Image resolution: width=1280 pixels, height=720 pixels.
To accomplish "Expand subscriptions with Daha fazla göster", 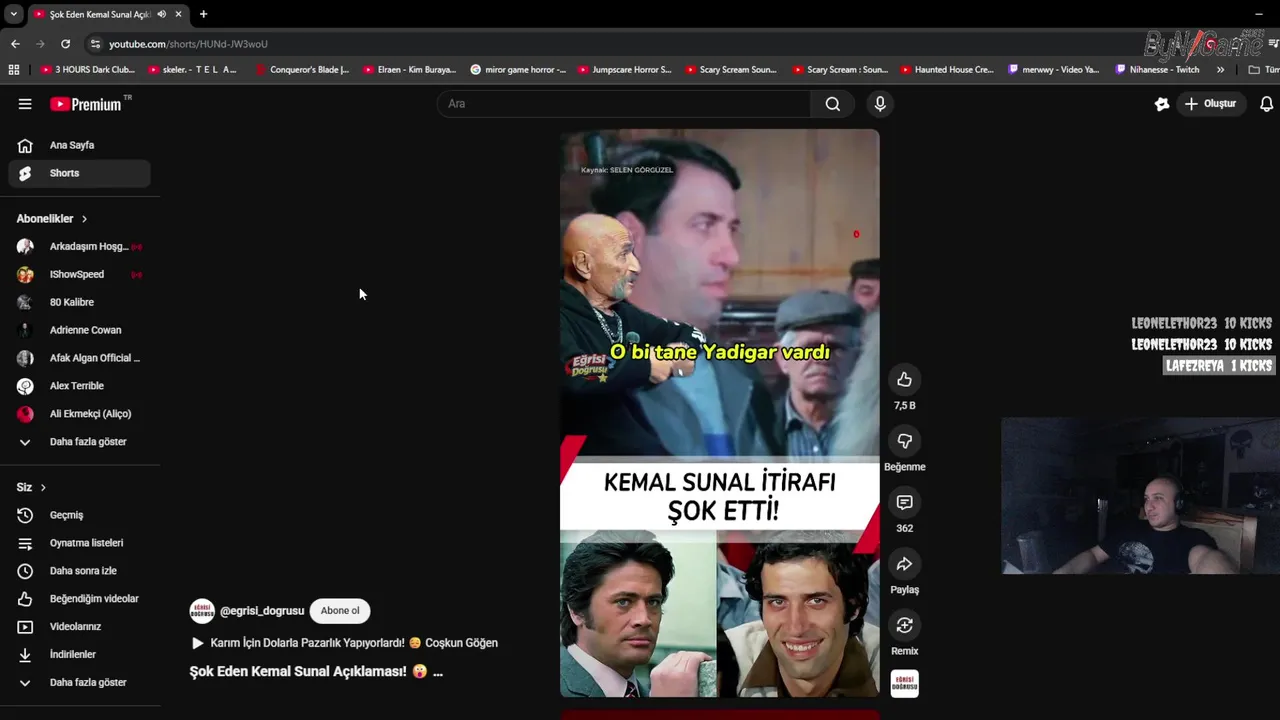I will click(x=80, y=442).
